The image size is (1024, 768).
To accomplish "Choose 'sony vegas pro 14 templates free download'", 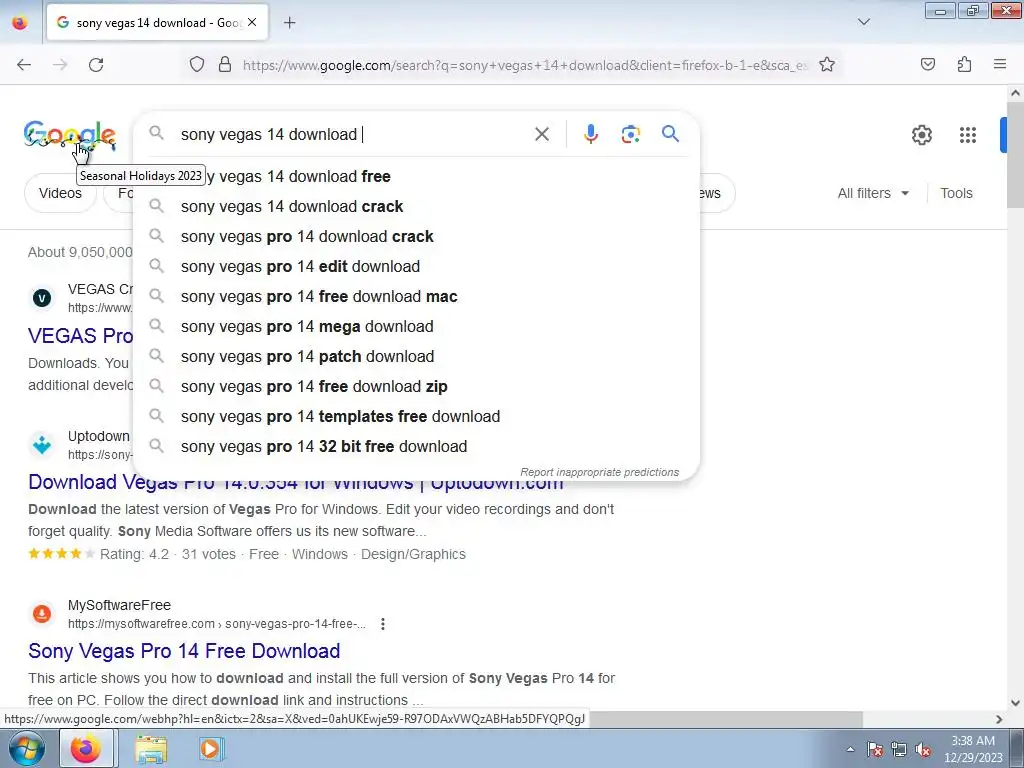I will tap(416, 417).
